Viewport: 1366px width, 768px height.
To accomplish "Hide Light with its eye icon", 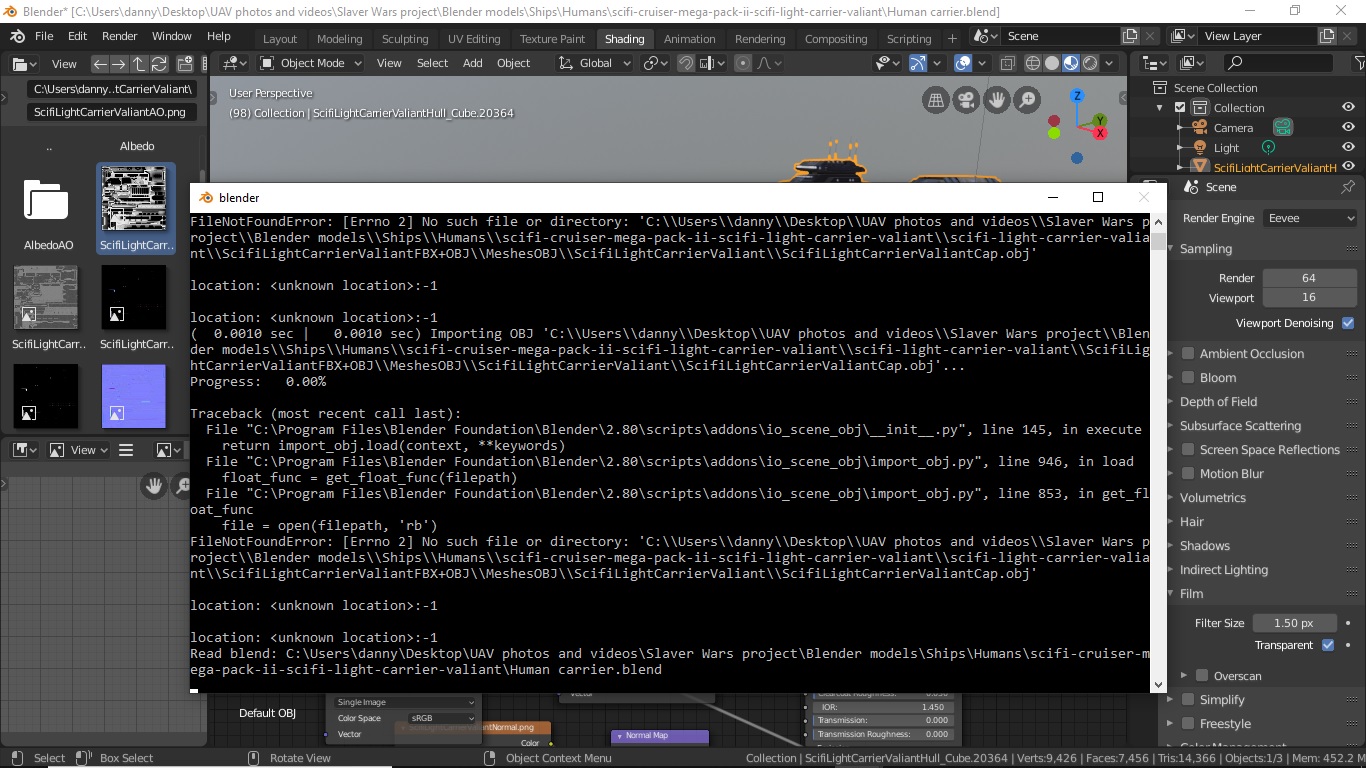I will pos(1348,147).
